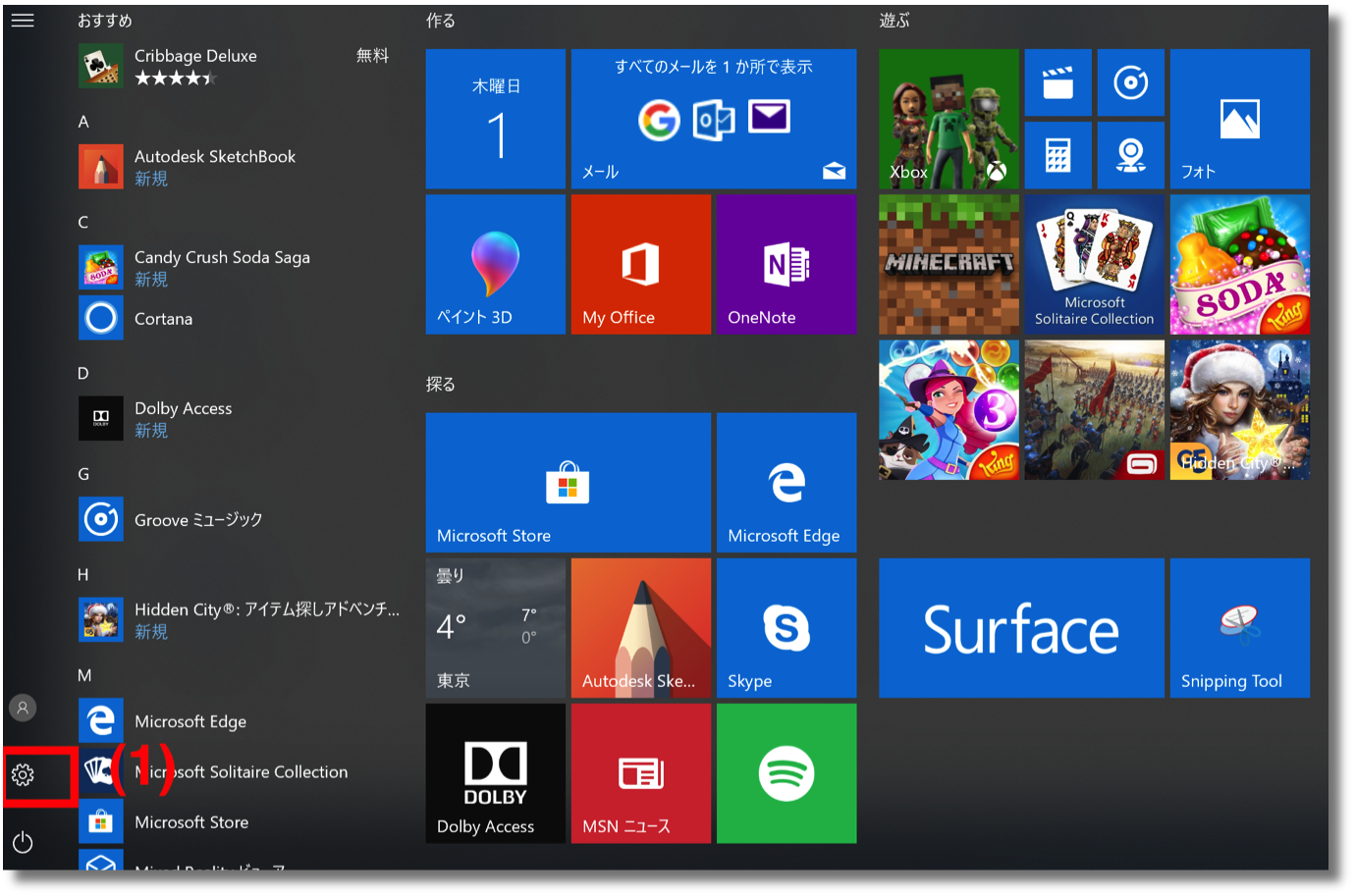
Task: Open the Dolby Access tile
Action: (x=496, y=773)
